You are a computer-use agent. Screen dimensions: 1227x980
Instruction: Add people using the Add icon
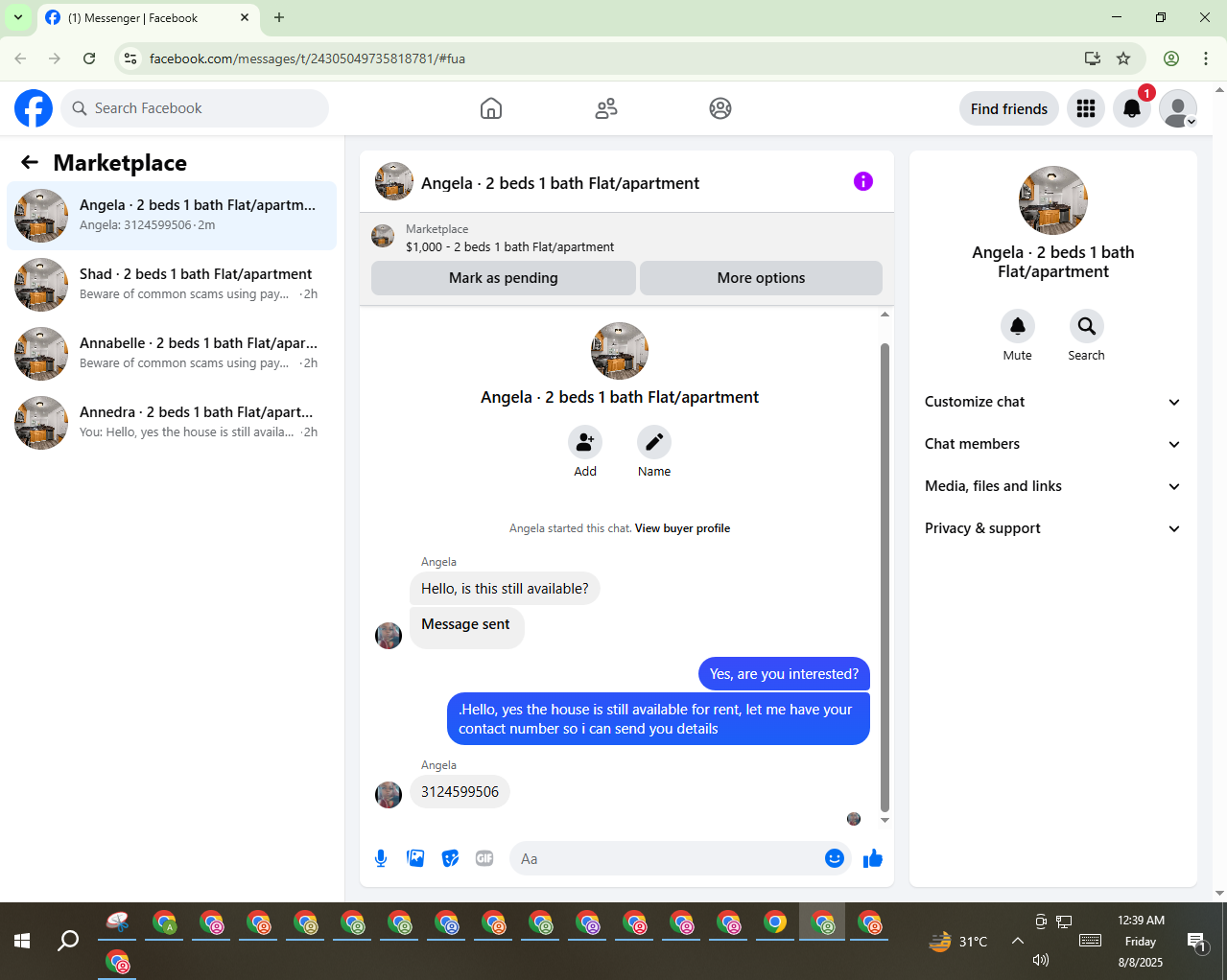coord(585,442)
